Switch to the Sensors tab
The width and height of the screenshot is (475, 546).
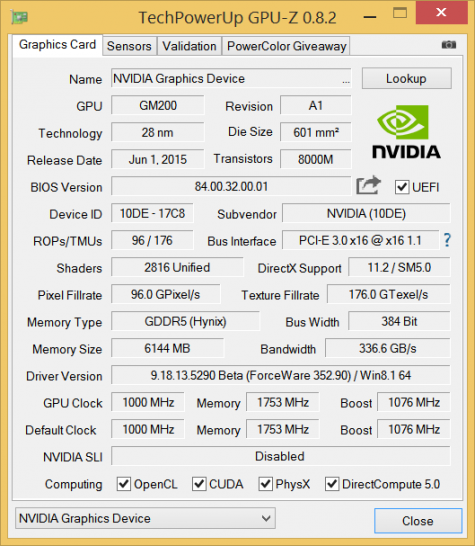(x=129, y=46)
